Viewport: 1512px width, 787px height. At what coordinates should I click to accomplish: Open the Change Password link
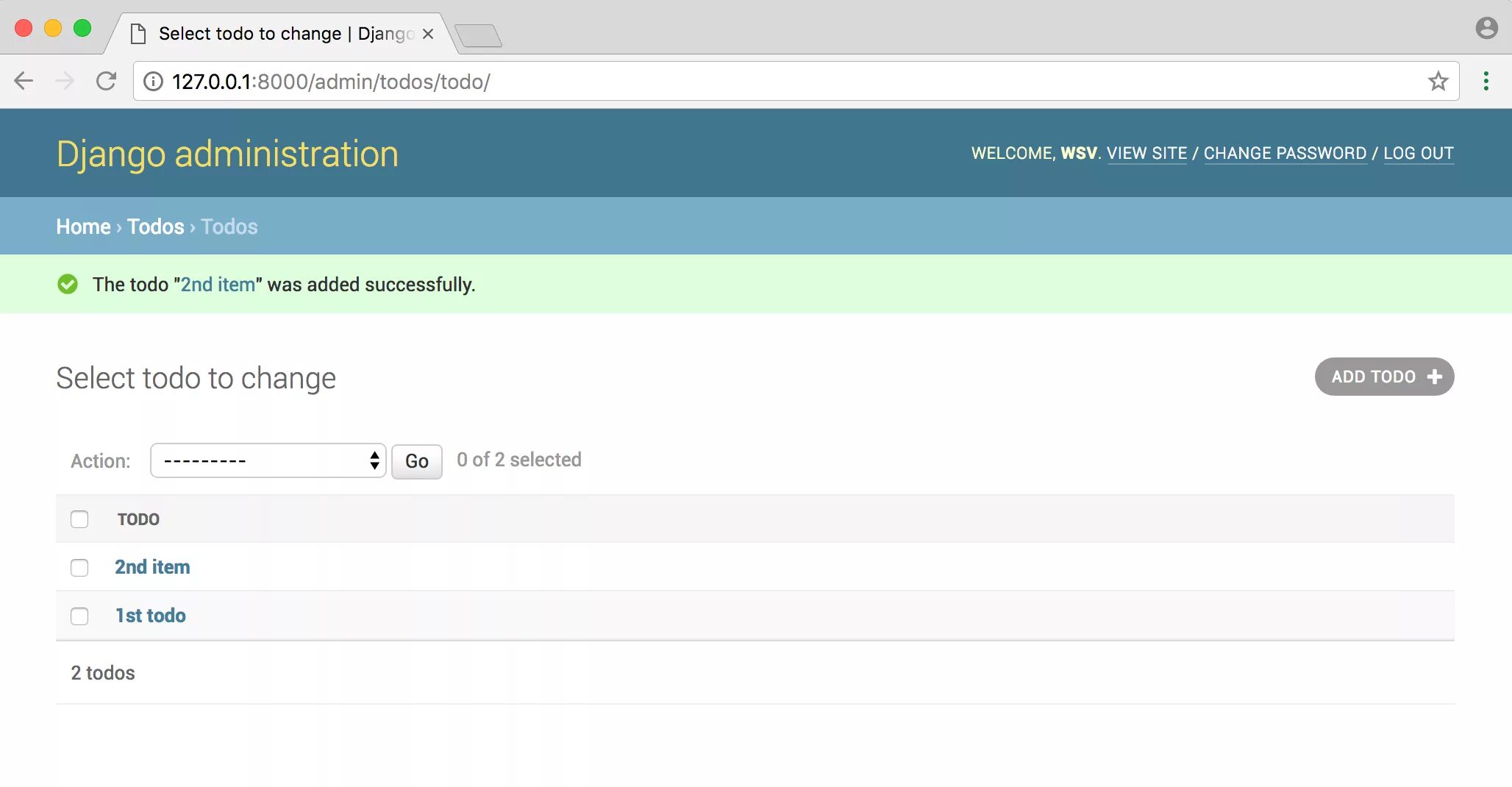[1285, 153]
